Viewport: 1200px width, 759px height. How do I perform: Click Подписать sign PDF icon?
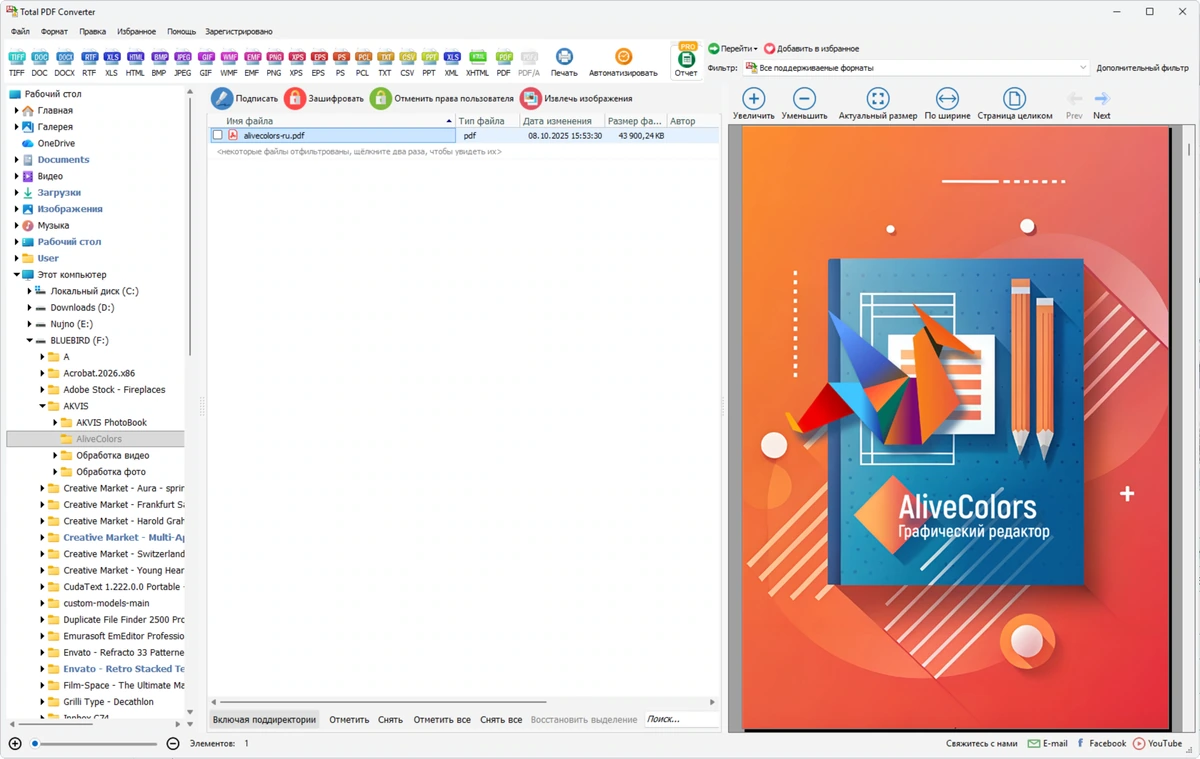(245, 98)
